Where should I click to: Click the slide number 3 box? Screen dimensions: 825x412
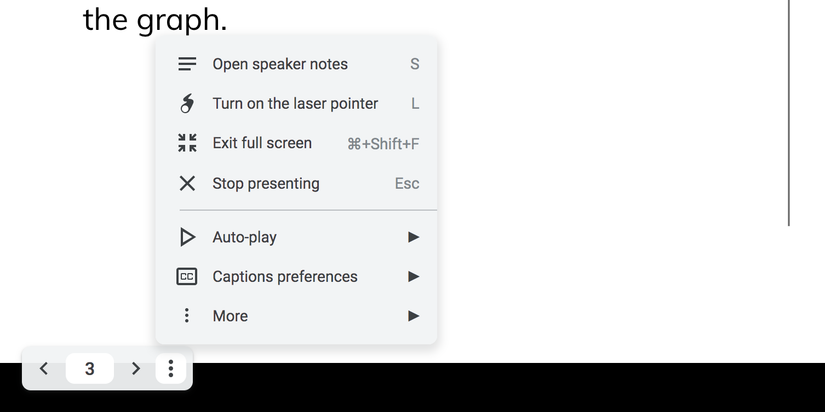(x=90, y=369)
